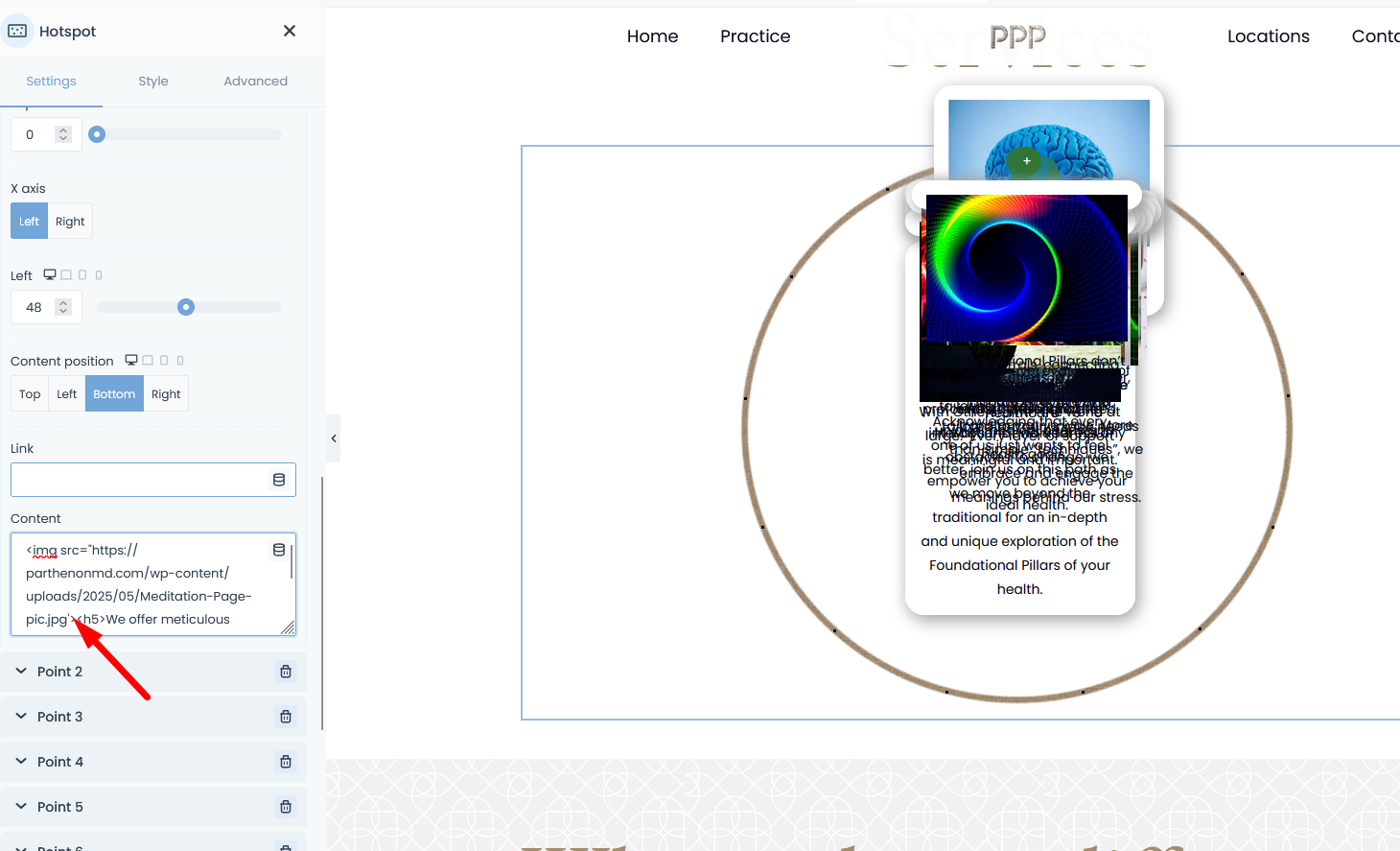Click the trash icon for Point 4

pyautogui.click(x=286, y=762)
